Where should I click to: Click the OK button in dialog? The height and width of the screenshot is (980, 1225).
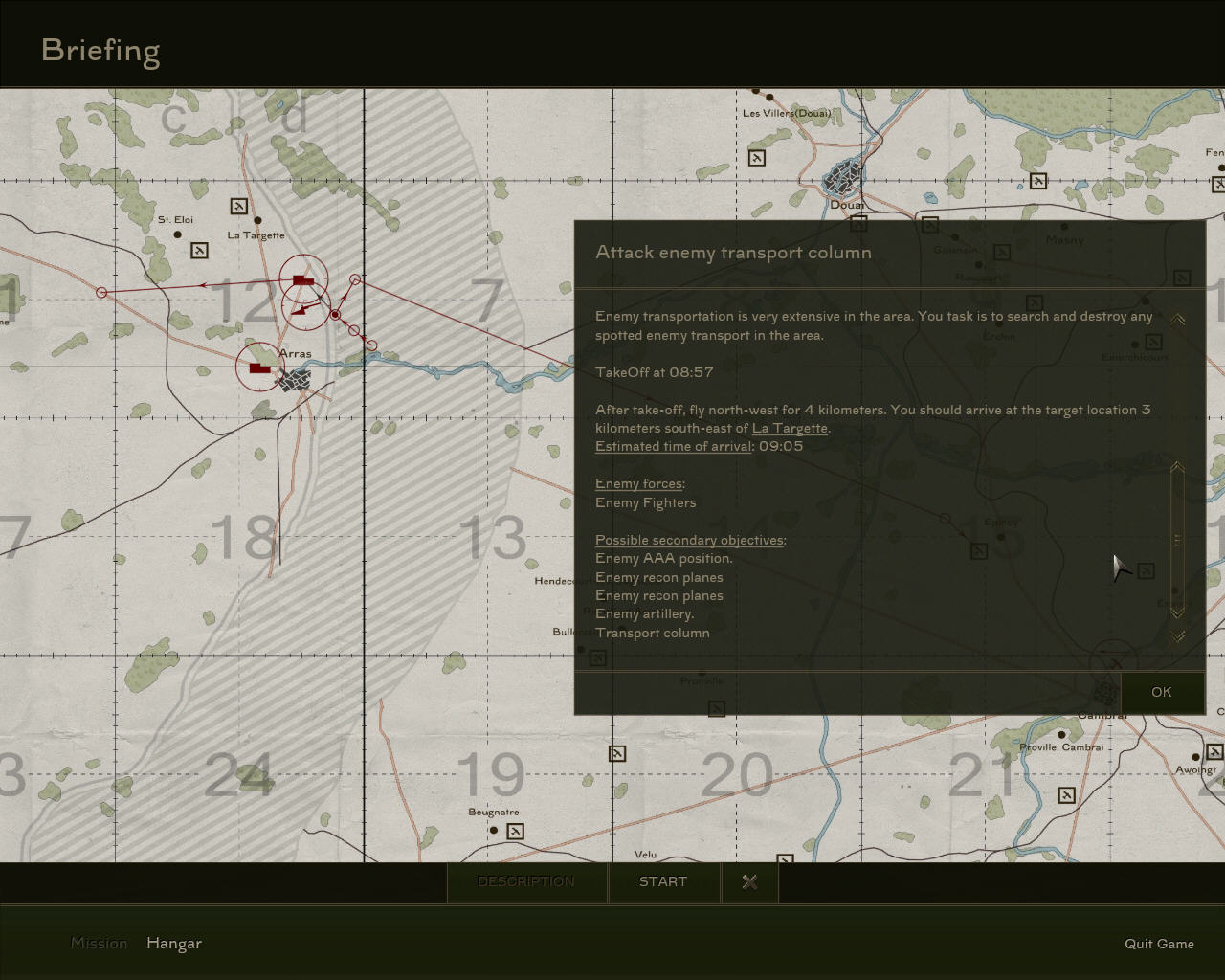tap(1162, 692)
